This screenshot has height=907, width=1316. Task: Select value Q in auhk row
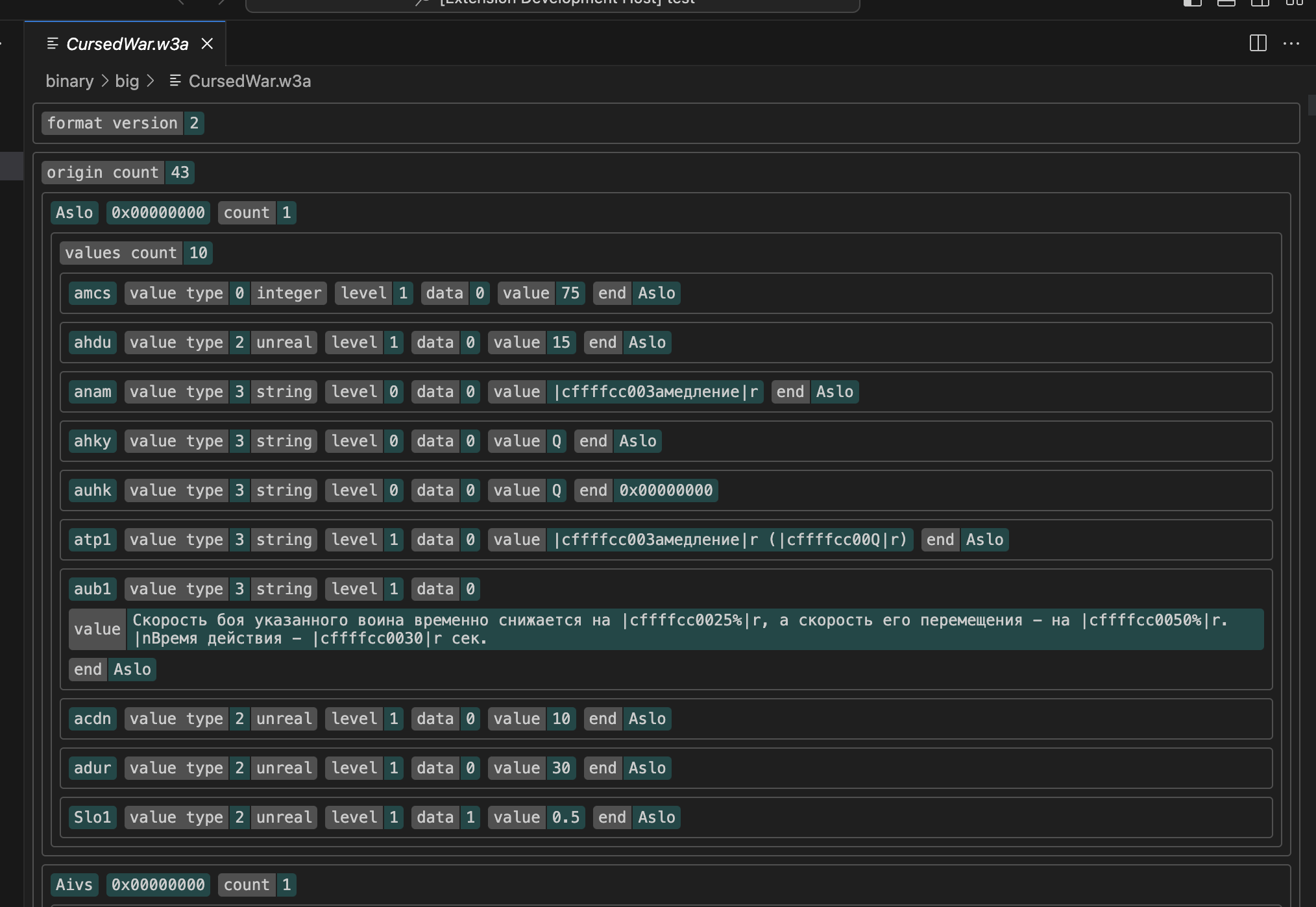(556, 490)
